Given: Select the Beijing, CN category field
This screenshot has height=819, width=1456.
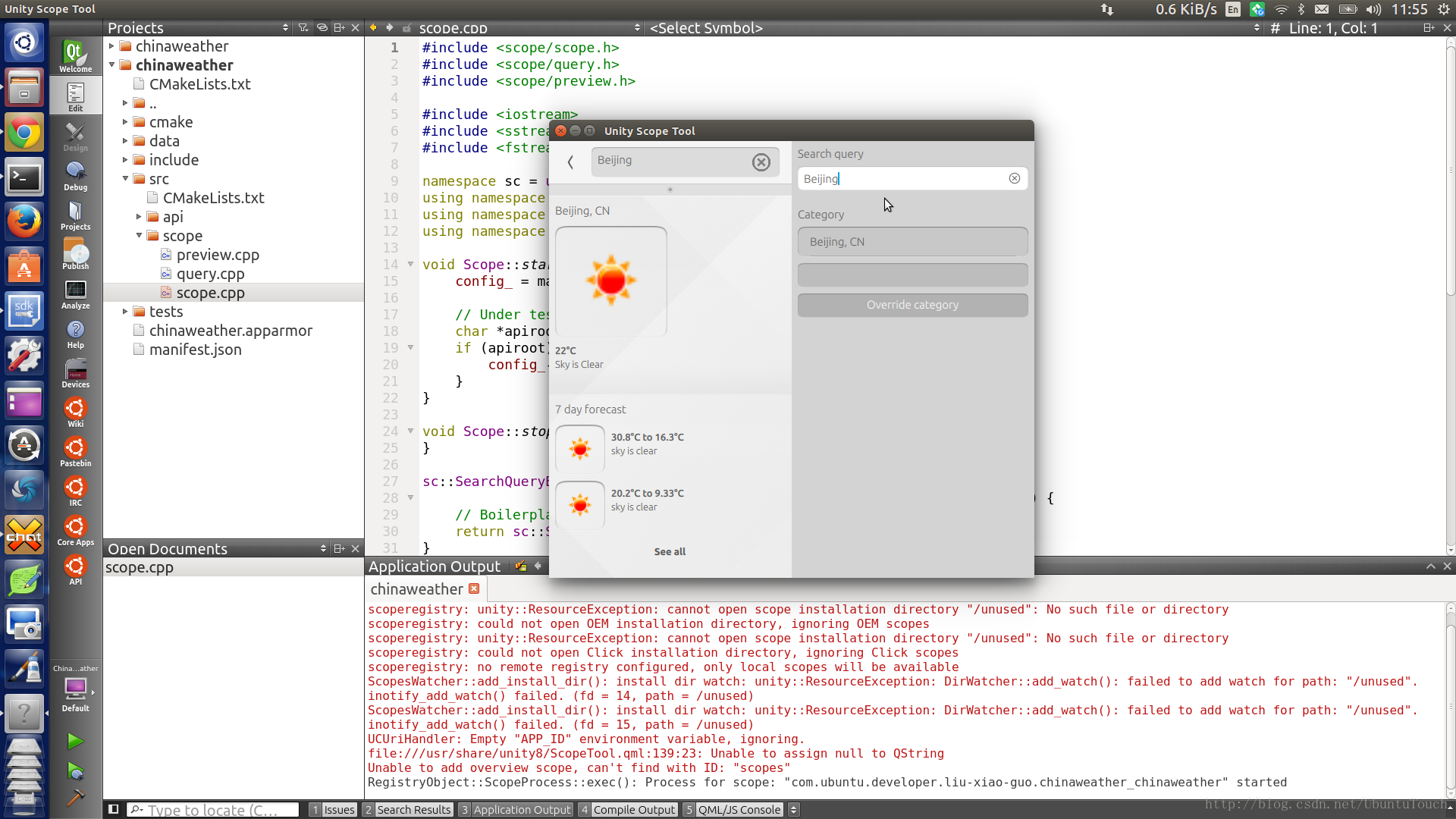Looking at the screenshot, I should [x=912, y=242].
